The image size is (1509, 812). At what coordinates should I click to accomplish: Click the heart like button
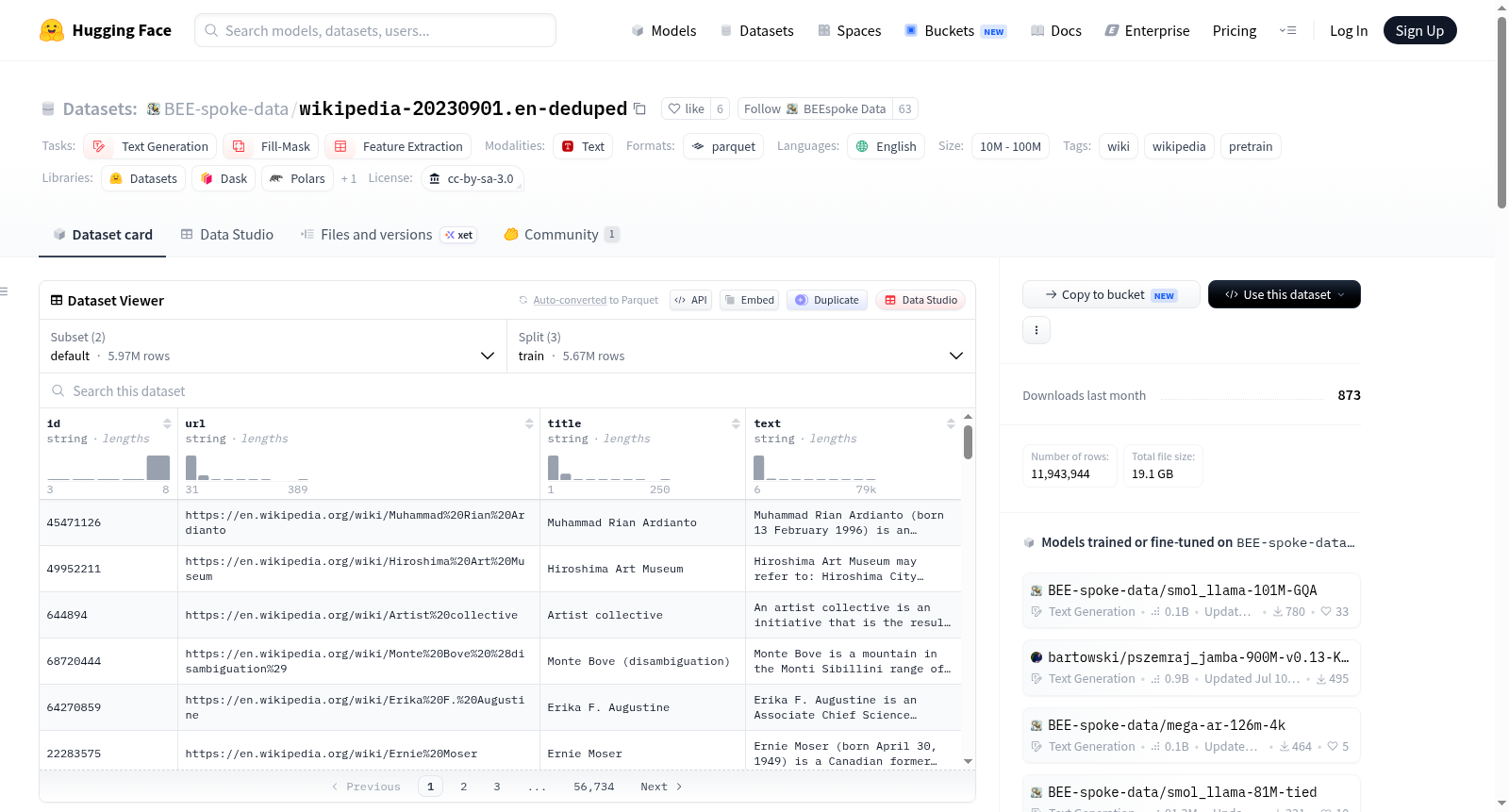click(x=687, y=108)
